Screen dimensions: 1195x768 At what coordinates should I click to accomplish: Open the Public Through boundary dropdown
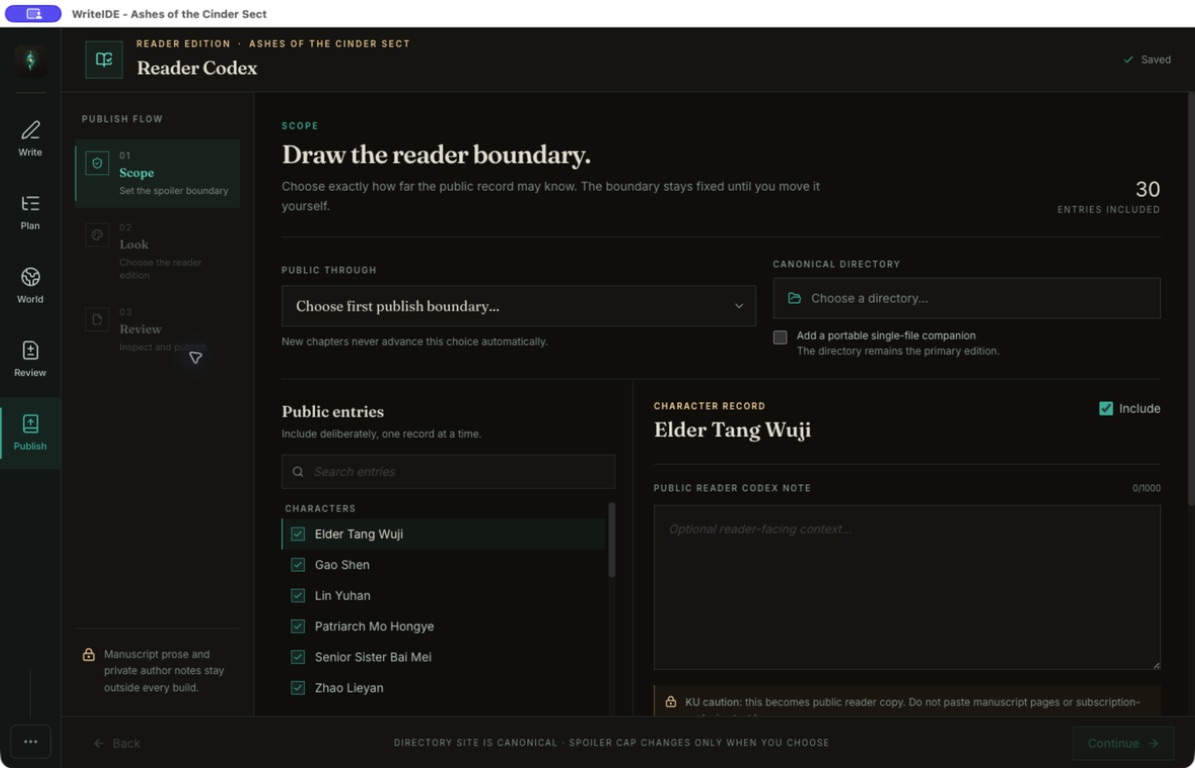(x=518, y=306)
